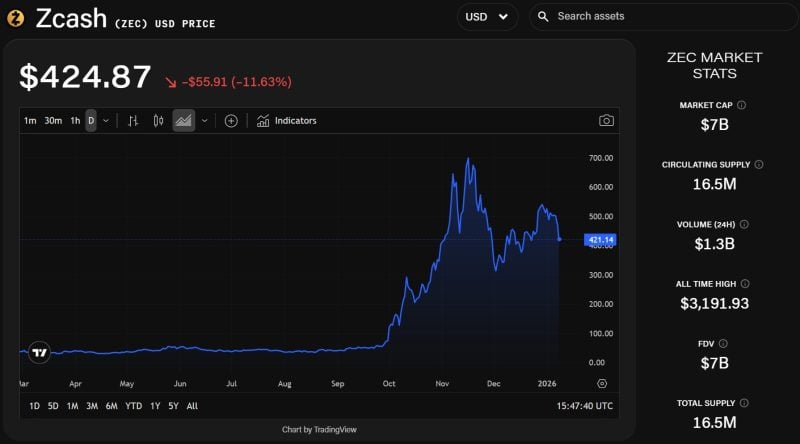Show info for Market Cap
800x444 pixels.
741,105
